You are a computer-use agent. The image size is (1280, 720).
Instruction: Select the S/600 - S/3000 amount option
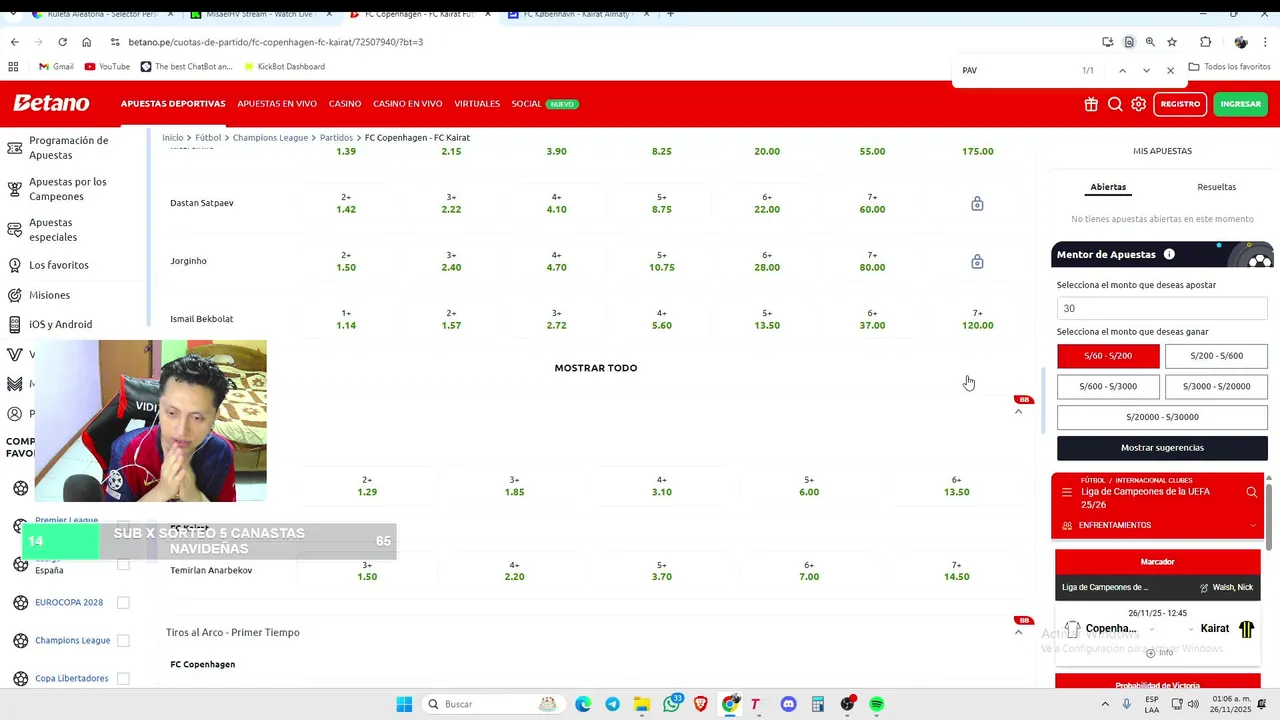pyautogui.click(x=1108, y=386)
